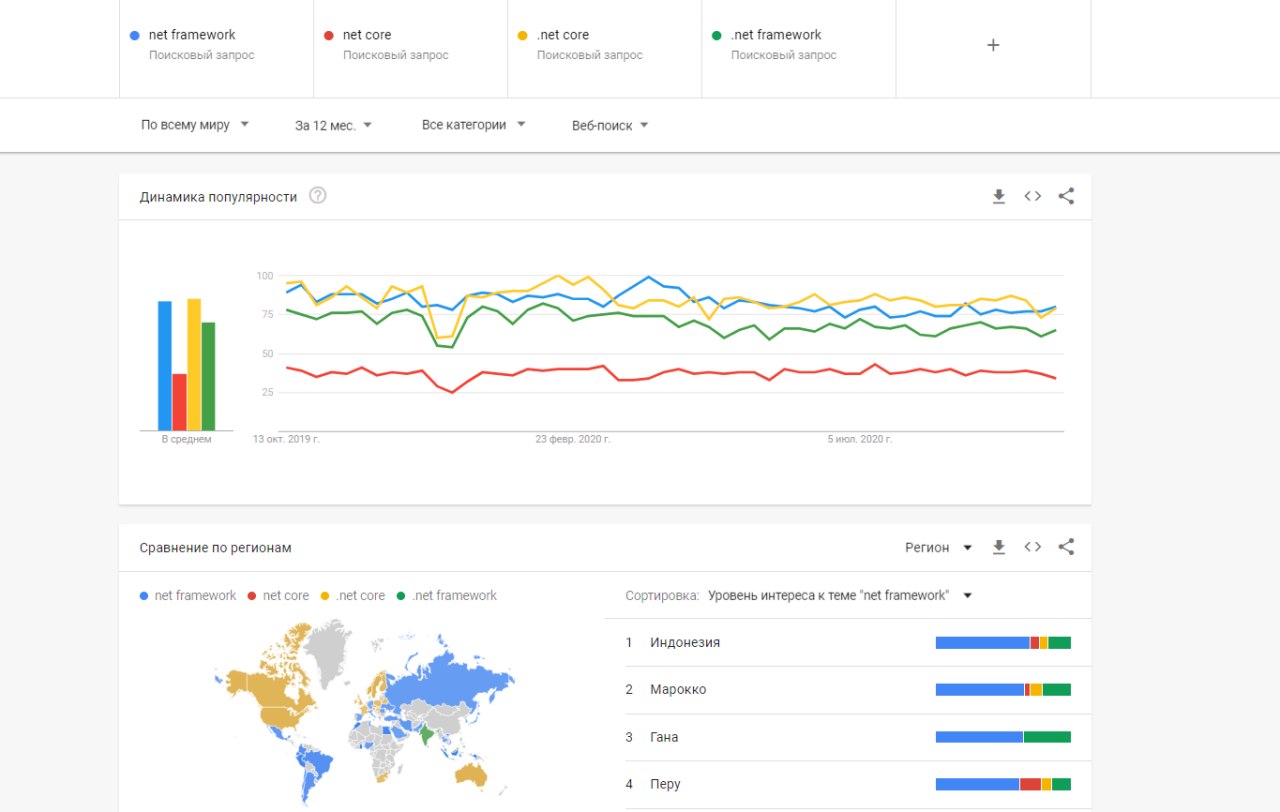Select Гана row in region list
The width and height of the screenshot is (1280, 812).
coord(848,737)
